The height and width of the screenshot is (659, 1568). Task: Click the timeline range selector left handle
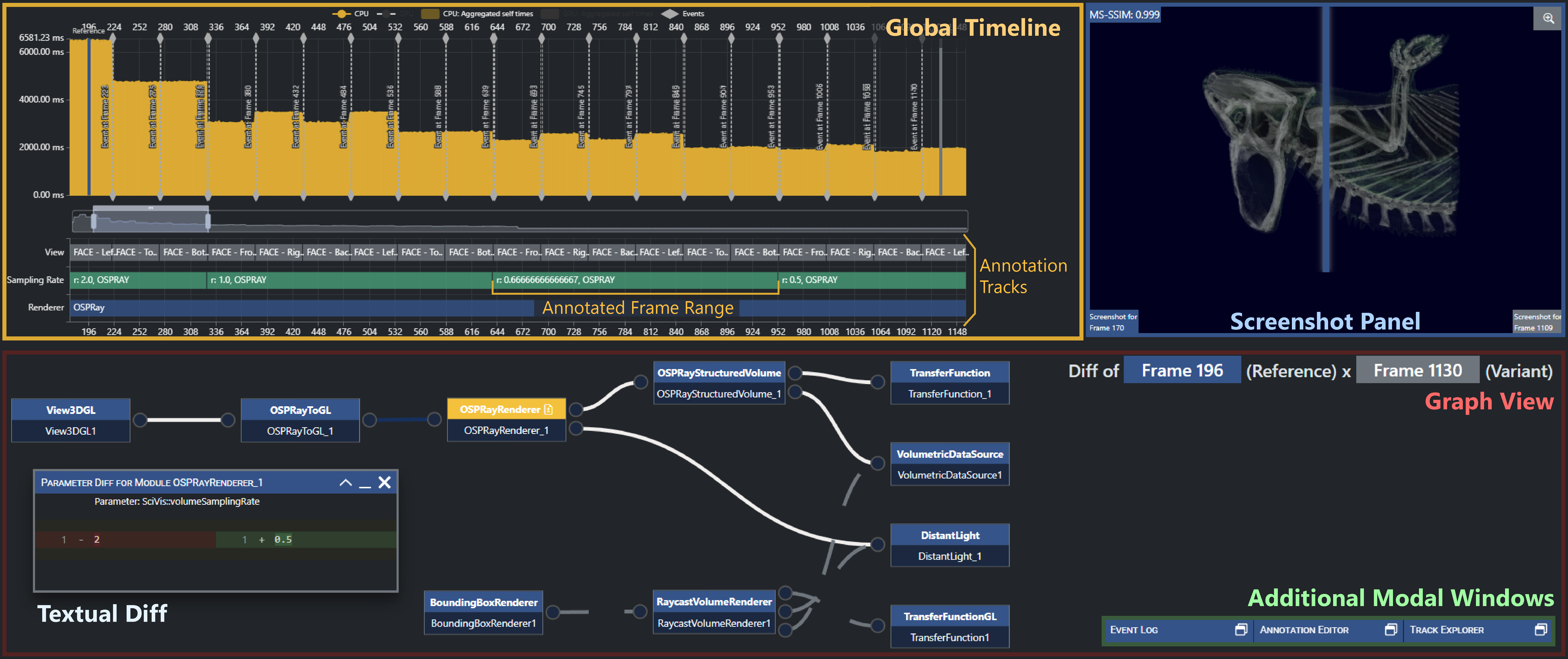(x=94, y=221)
